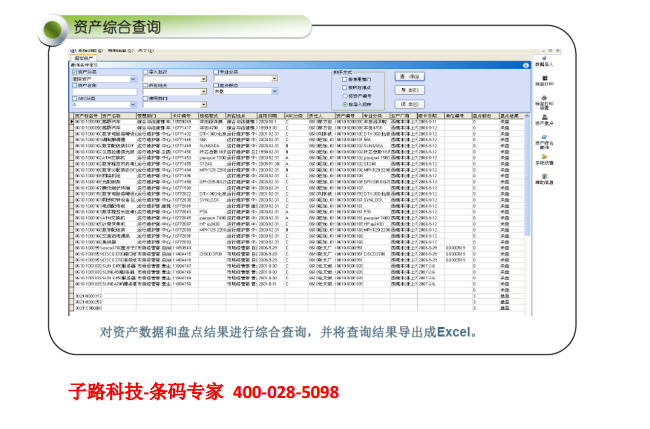Click the results table vertical scrollbar
This screenshot has height=429, width=650.
click(x=529, y=200)
